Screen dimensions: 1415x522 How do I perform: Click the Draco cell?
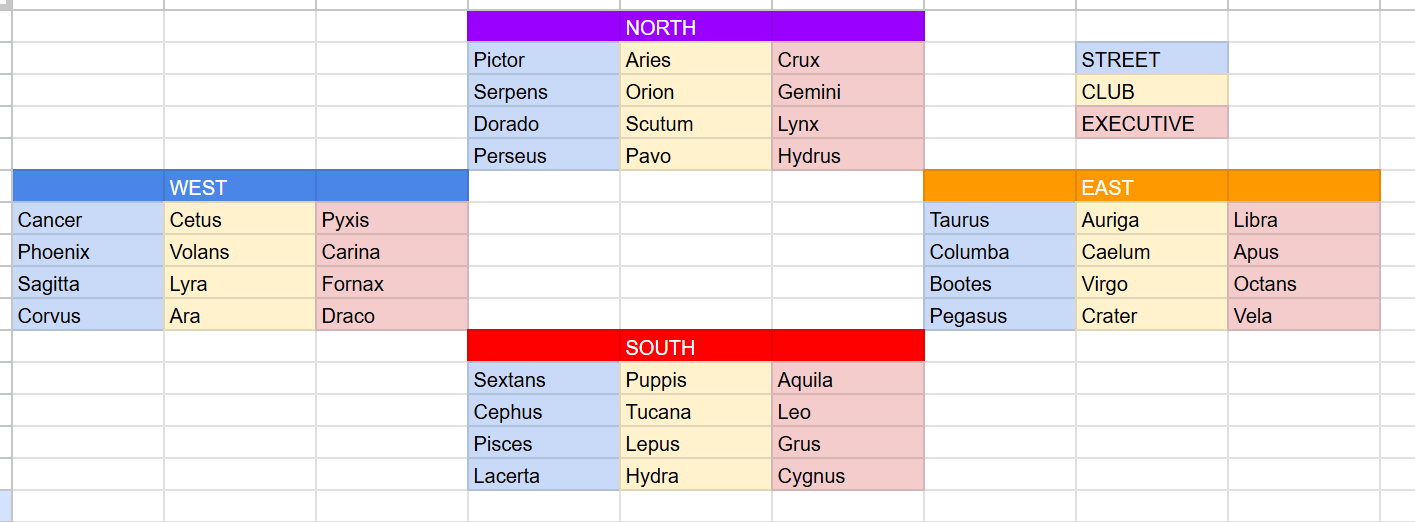click(392, 315)
